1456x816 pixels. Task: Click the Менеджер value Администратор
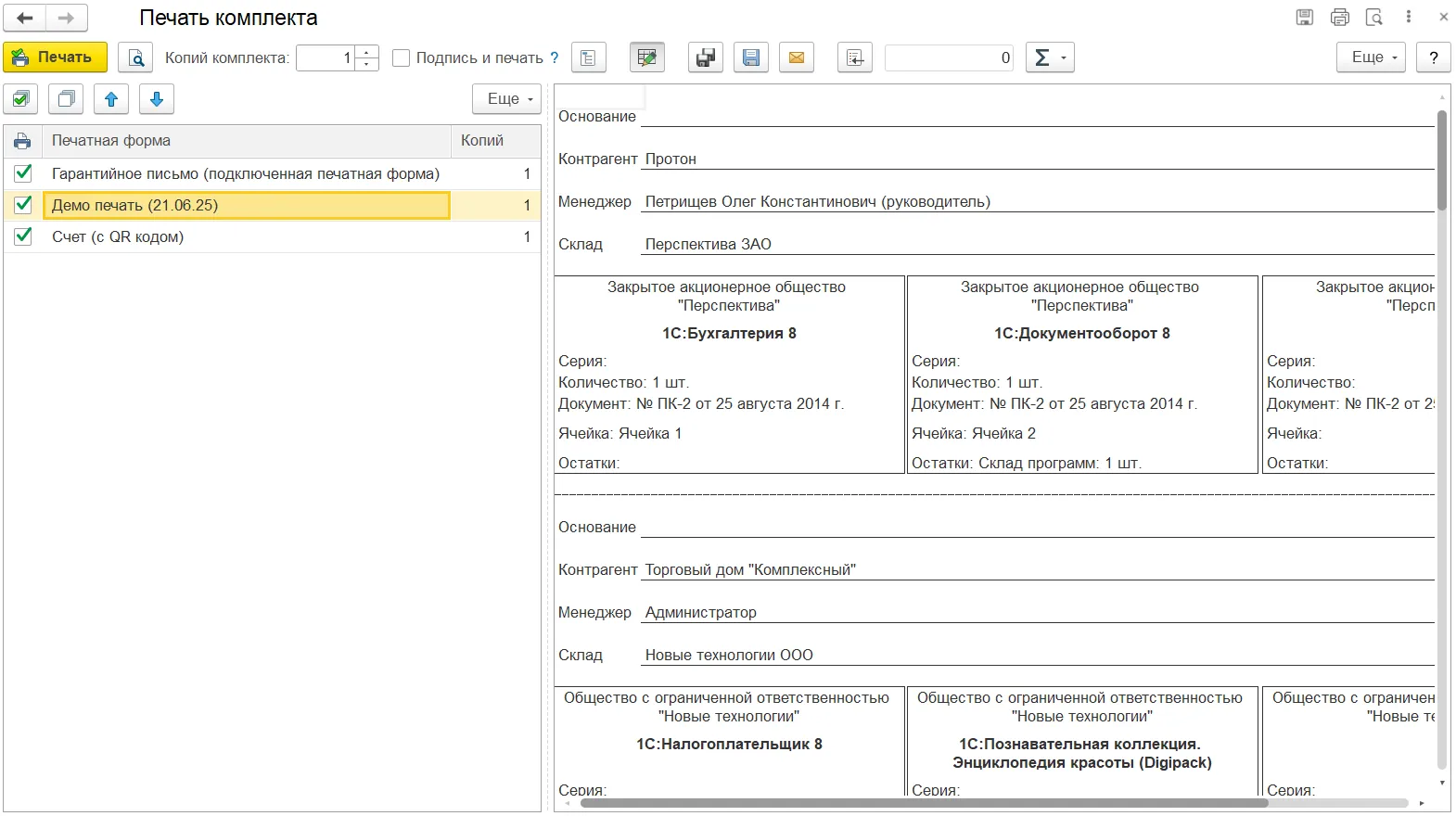click(701, 612)
